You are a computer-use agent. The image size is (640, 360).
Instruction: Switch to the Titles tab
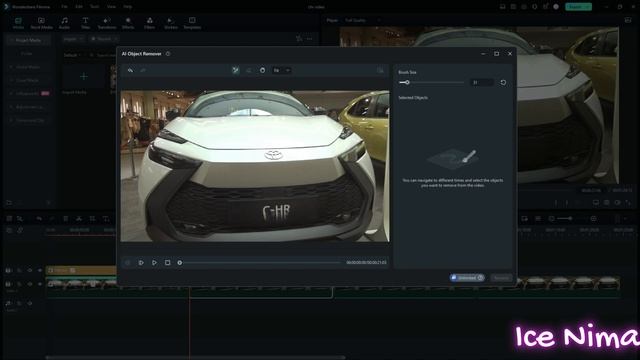coord(85,23)
